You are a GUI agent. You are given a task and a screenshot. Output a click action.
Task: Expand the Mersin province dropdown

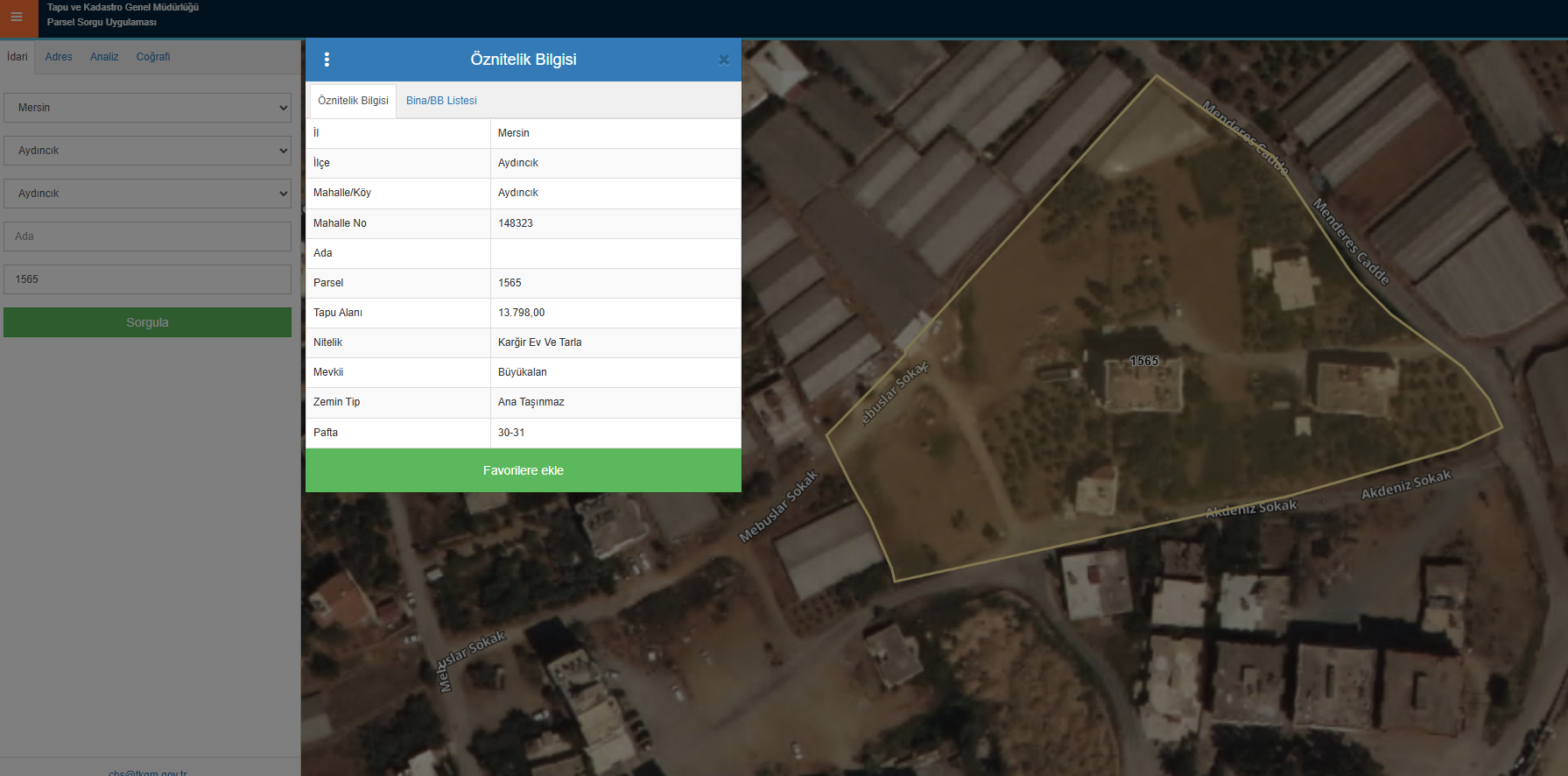pos(147,108)
